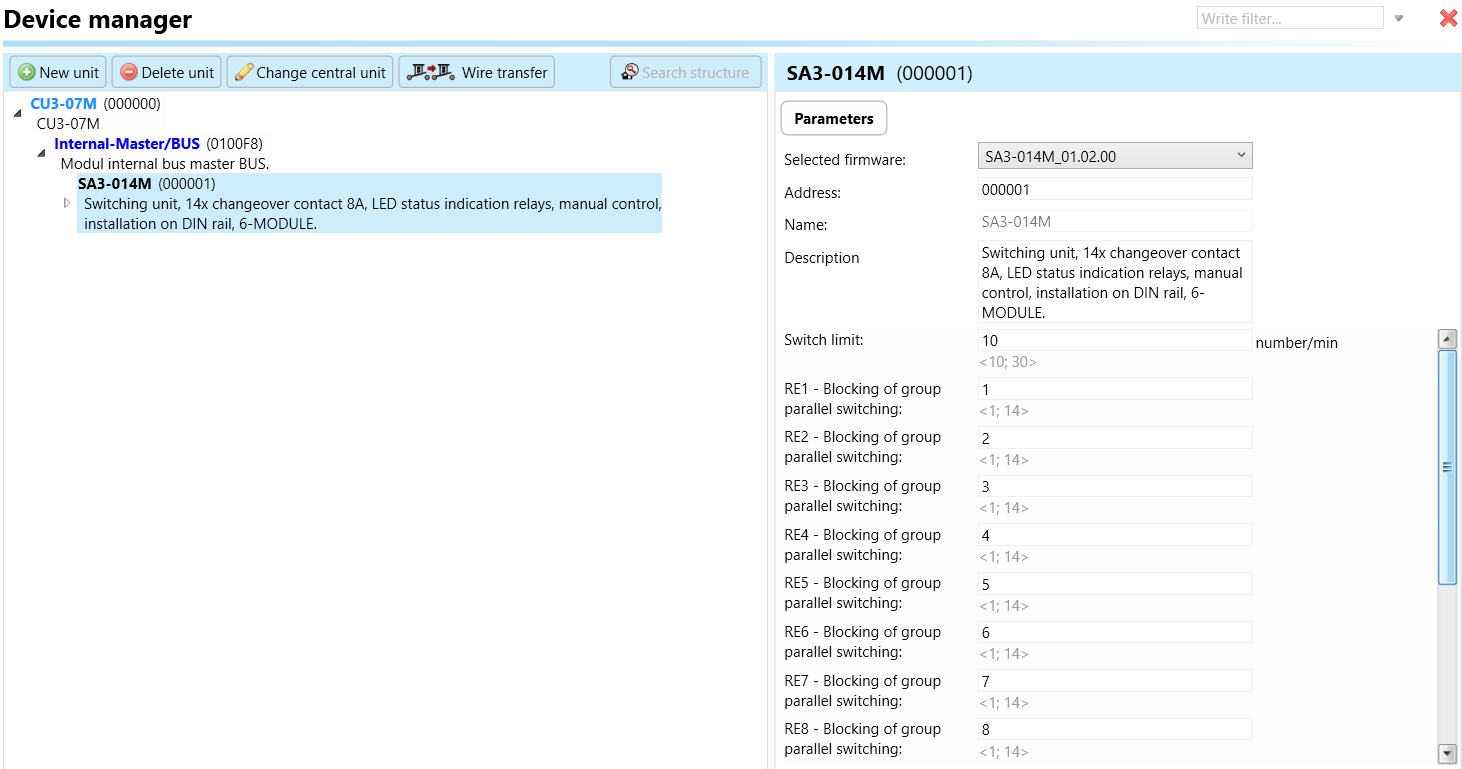Click the parameters scrollbar up arrow
The width and height of the screenshot is (1462, 769).
point(1446,339)
